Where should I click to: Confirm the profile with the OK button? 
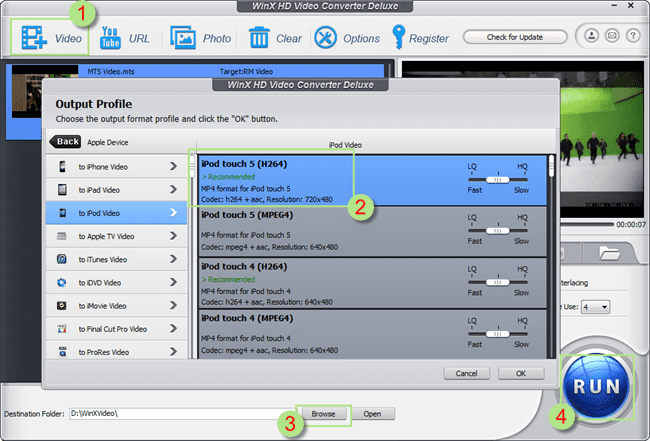[521, 373]
